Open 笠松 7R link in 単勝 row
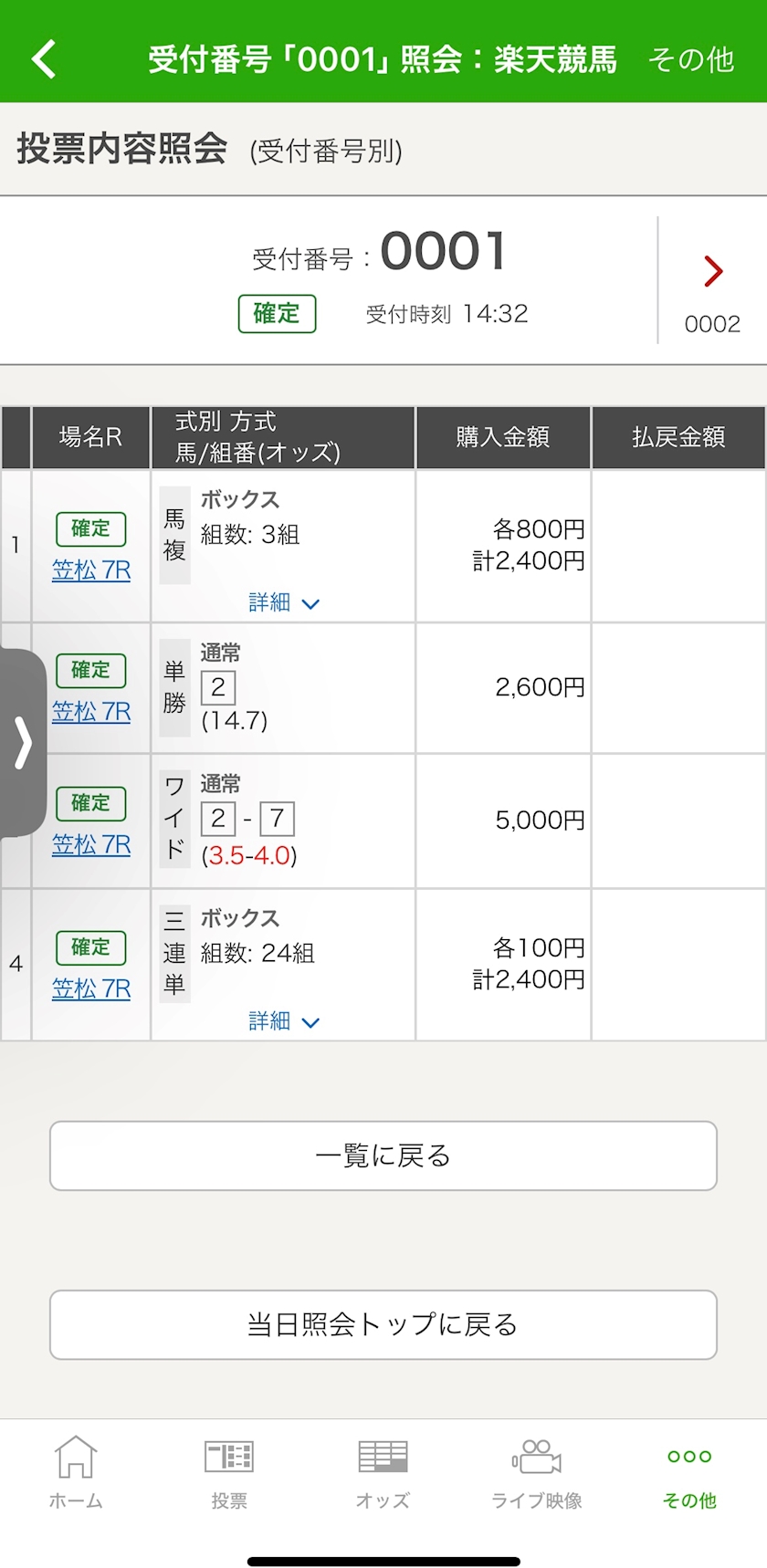The height and width of the screenshot is (1568, 767). click(91, 712)
